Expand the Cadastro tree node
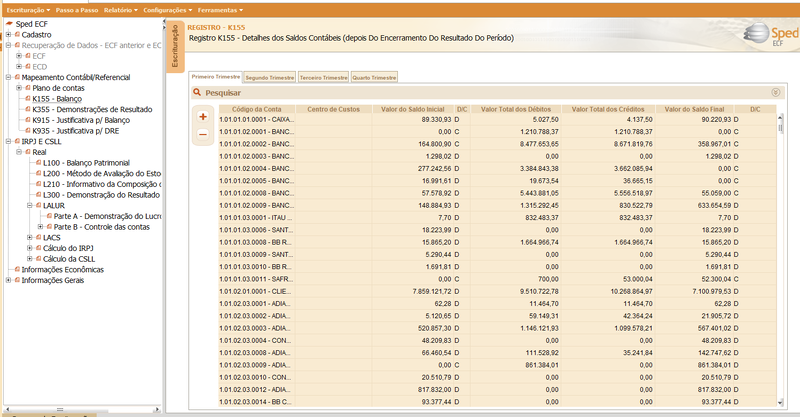 (8, 35)
